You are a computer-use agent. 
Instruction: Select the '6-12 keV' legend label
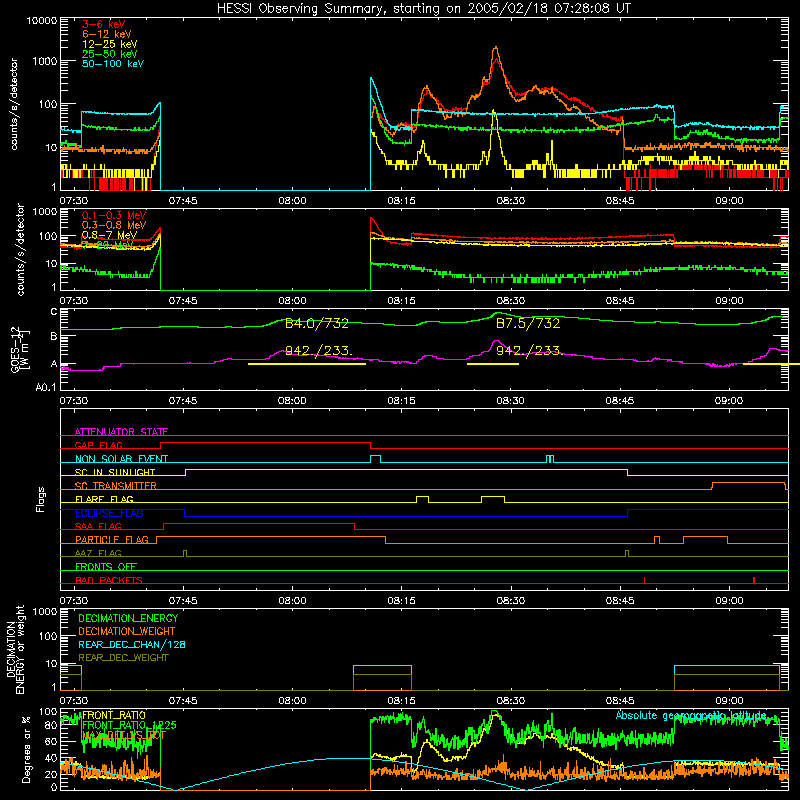click(107, 34)
